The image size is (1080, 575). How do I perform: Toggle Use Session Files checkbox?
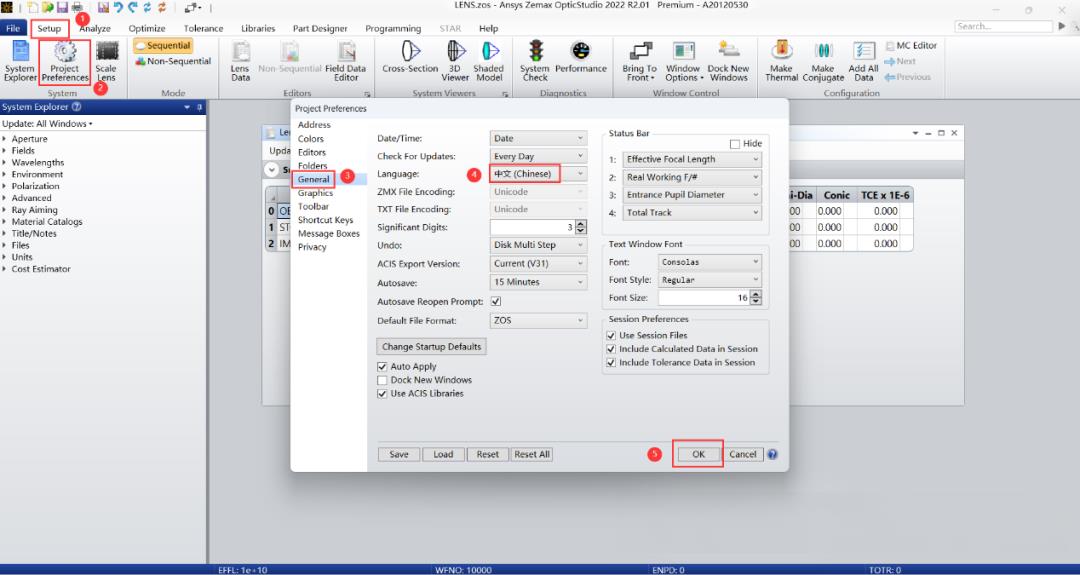click(611, 335)
